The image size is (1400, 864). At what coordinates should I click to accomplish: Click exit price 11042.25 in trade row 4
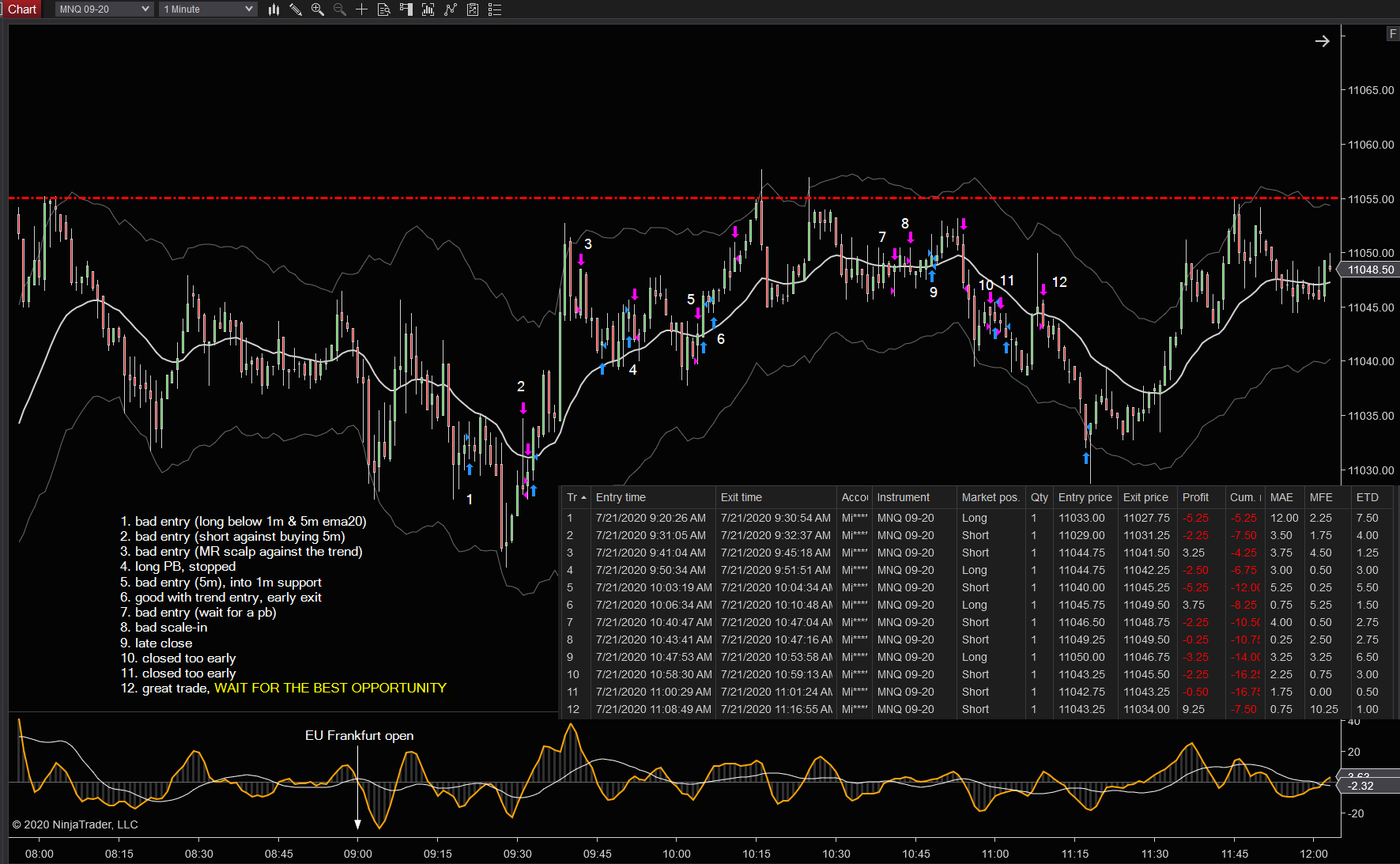[x=1146, y=570]
